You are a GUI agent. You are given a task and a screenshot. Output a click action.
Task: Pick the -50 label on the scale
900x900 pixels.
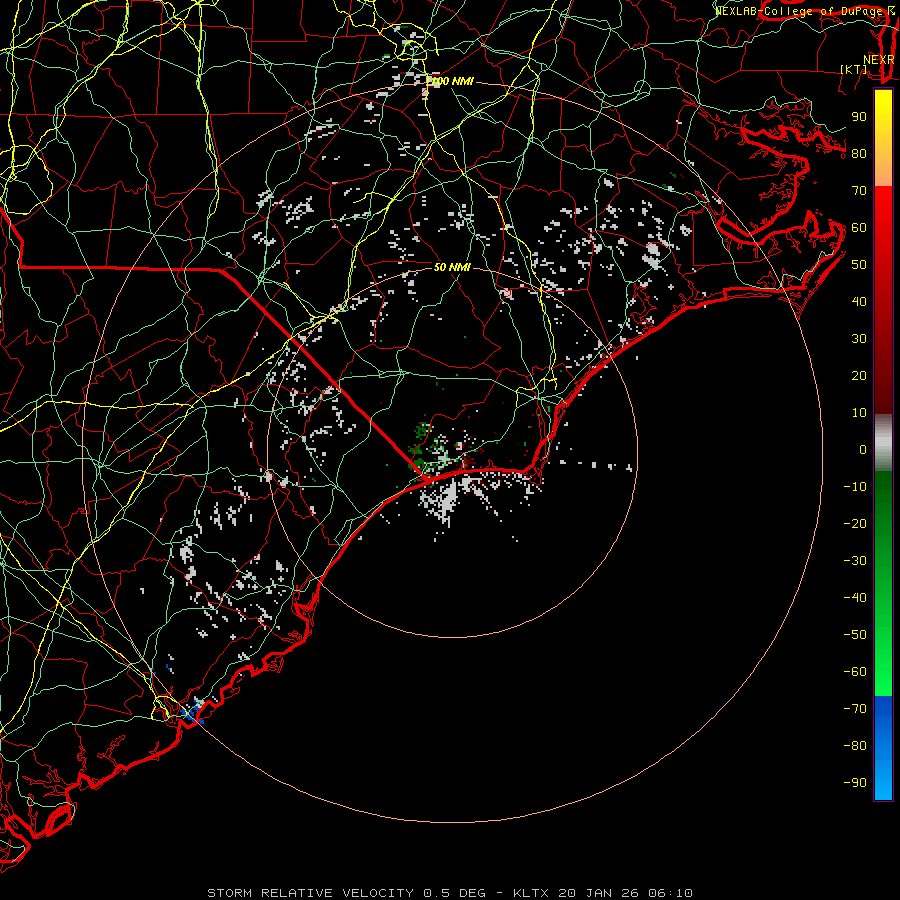855,635
